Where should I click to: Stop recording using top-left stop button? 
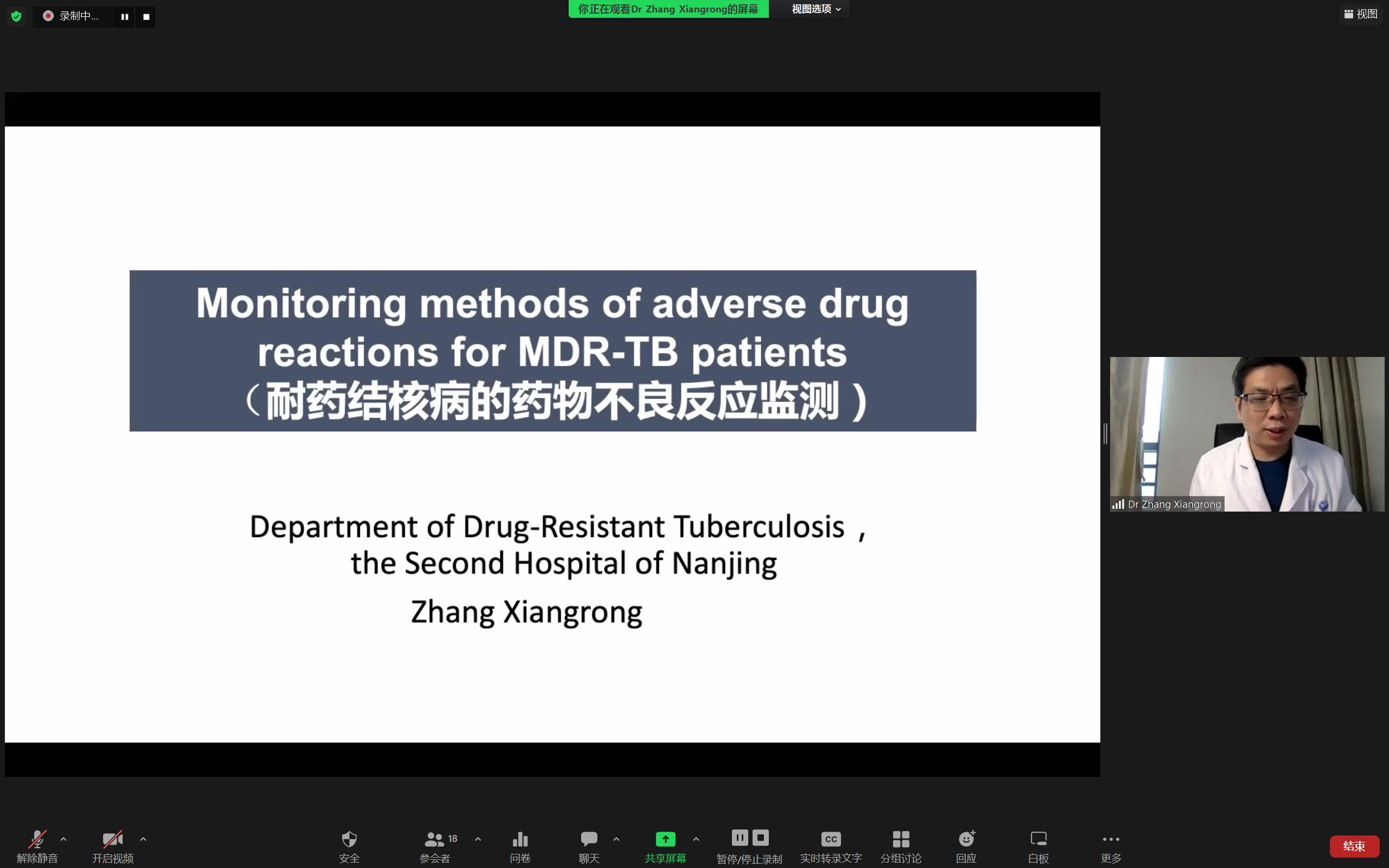pos(146,17)
